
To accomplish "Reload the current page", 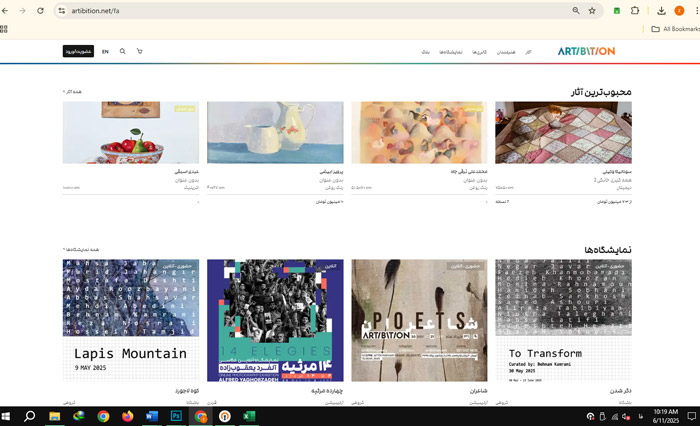I will coord(40,11).
